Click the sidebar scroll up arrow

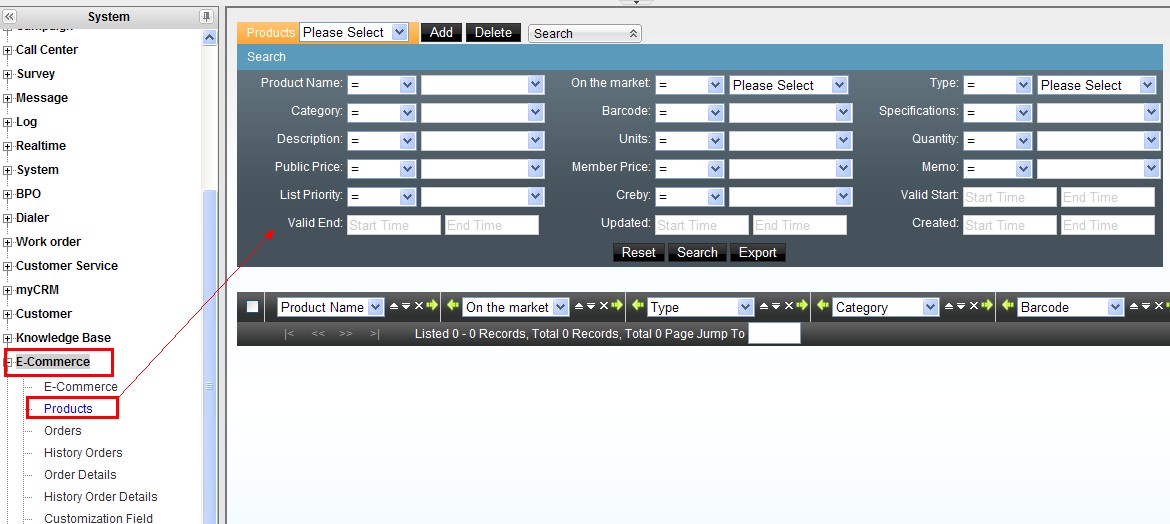click(209, 38)
